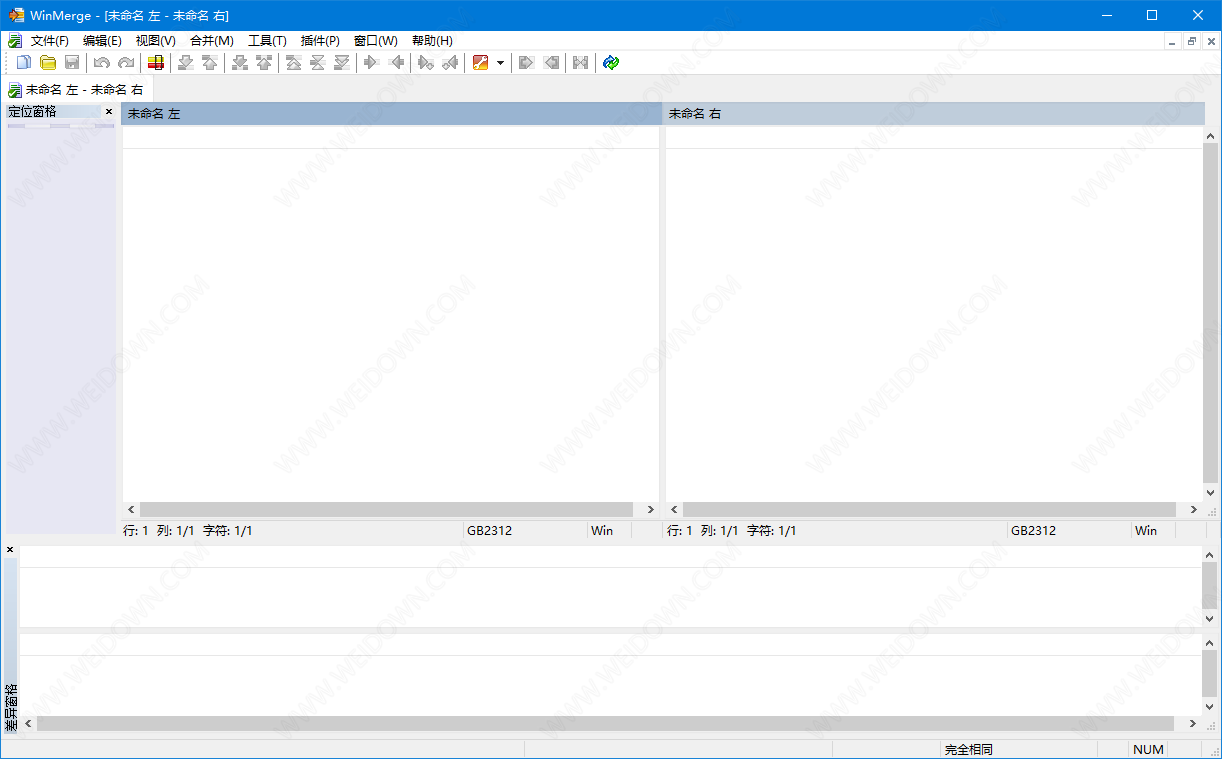Image resolution: width=1222 pixels, height=759 pixels.
Task: Open the 窗口(W) menu
Action: click(x=375, y=41)
